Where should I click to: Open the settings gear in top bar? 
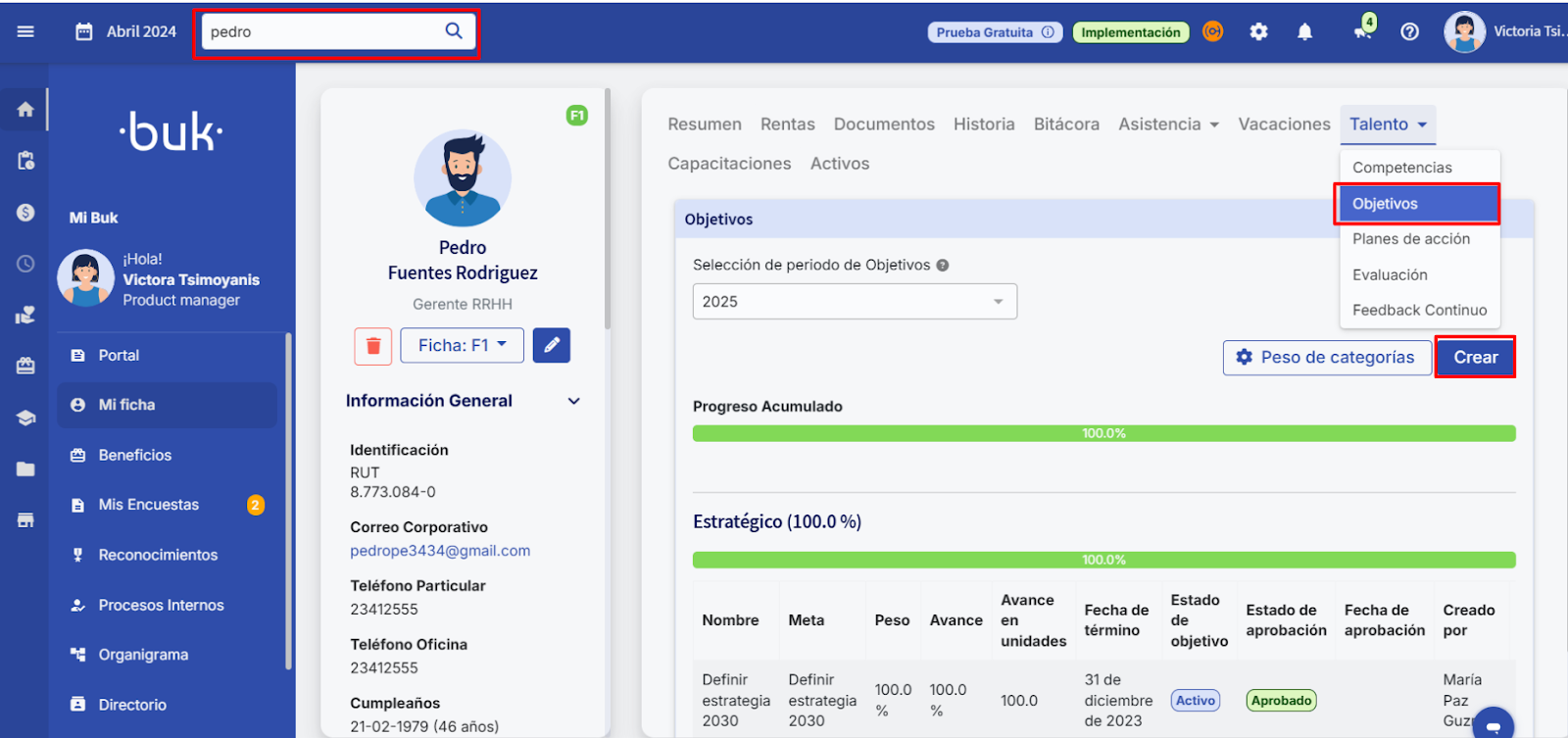[1258, 32]
